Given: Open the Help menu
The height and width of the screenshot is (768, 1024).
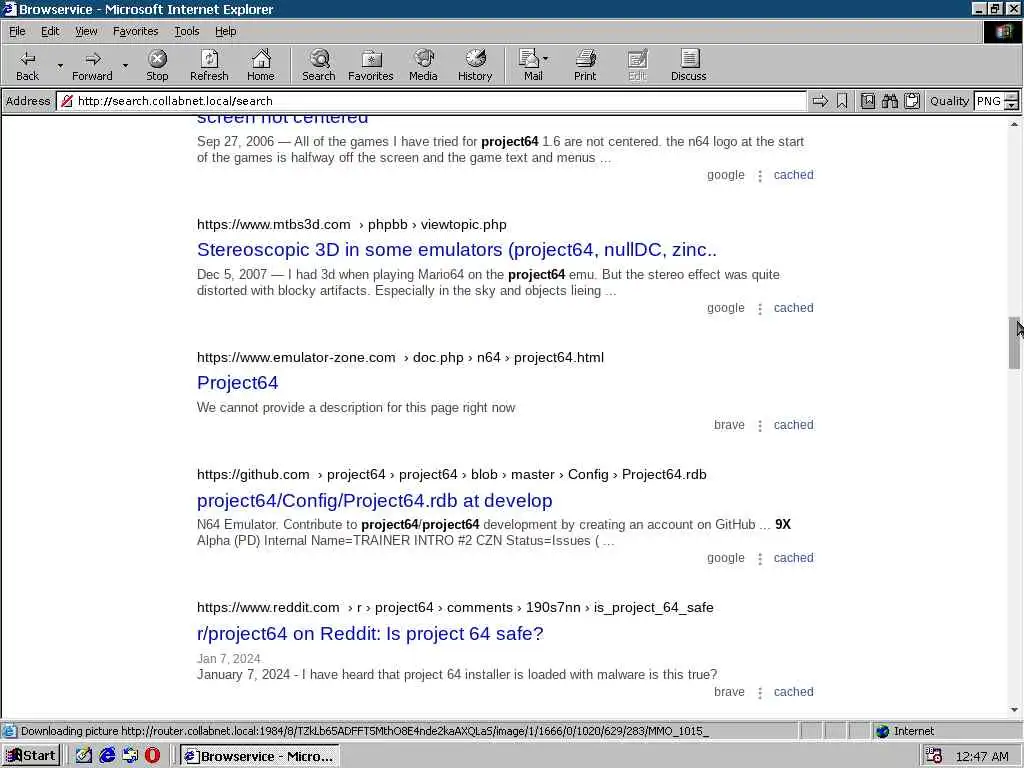Looking at the screenshot, I should 225,31.
